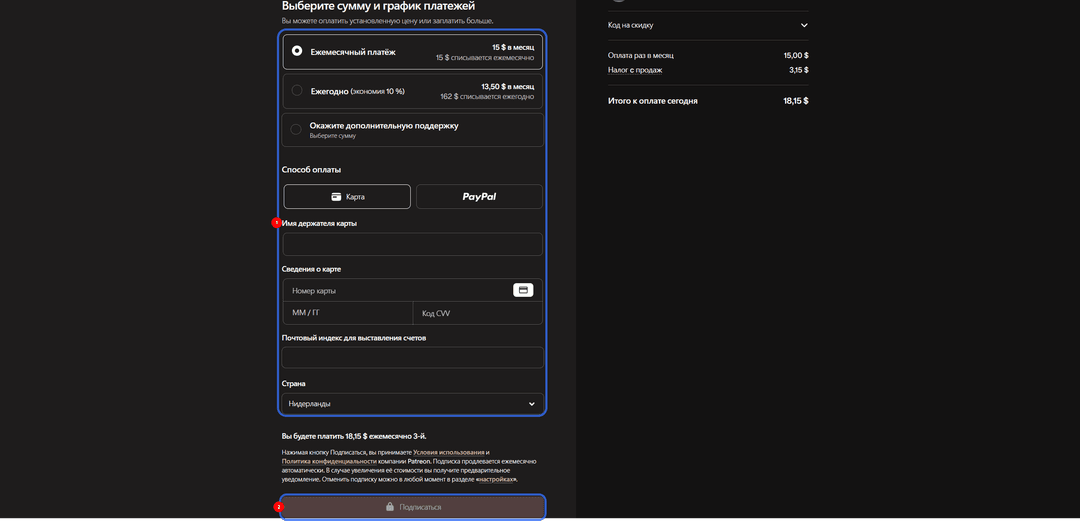Choose the Ежегодно yearly payment radio
Viewport: 1080px width, 521px height.
(x=297, y=90)
